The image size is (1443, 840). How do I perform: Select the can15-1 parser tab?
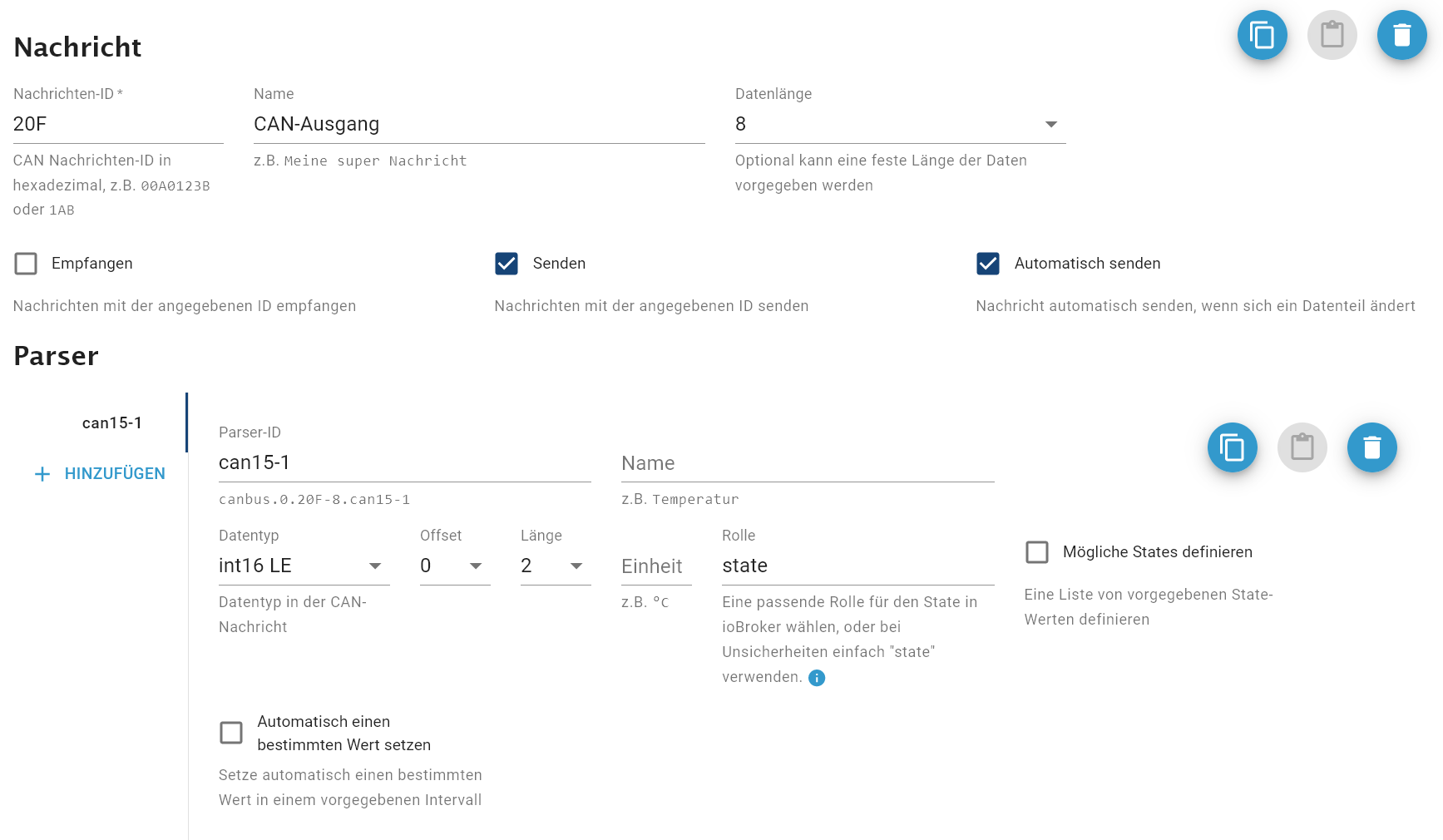tap(111, 423)
